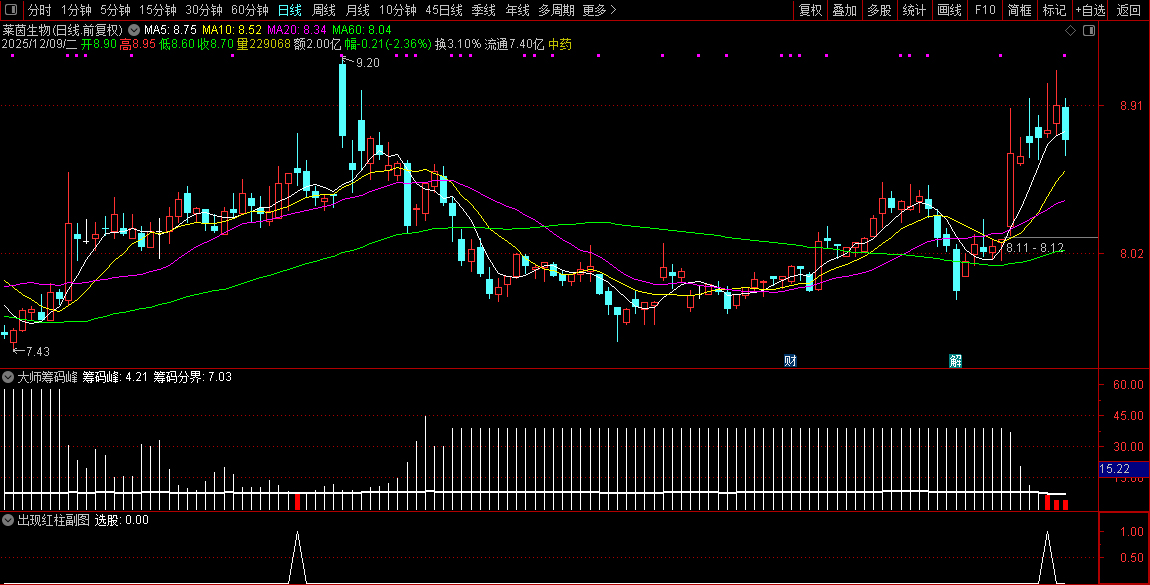Open the 标记 mark tool

(1054, 11)
